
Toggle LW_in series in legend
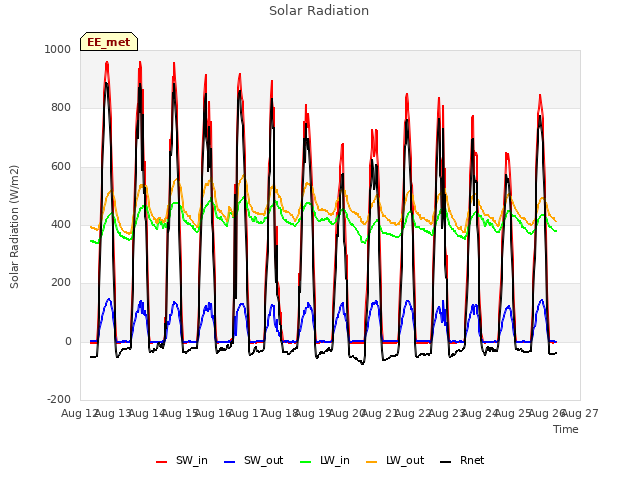coord(325,460)
